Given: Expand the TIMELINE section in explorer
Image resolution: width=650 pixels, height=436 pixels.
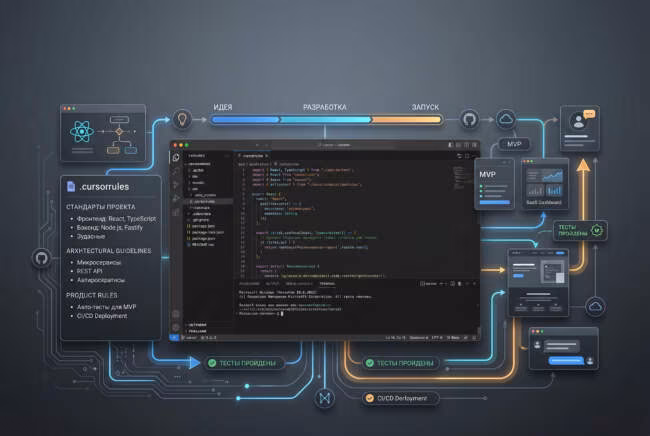Looking at the screenshot, I should (196, 331).
